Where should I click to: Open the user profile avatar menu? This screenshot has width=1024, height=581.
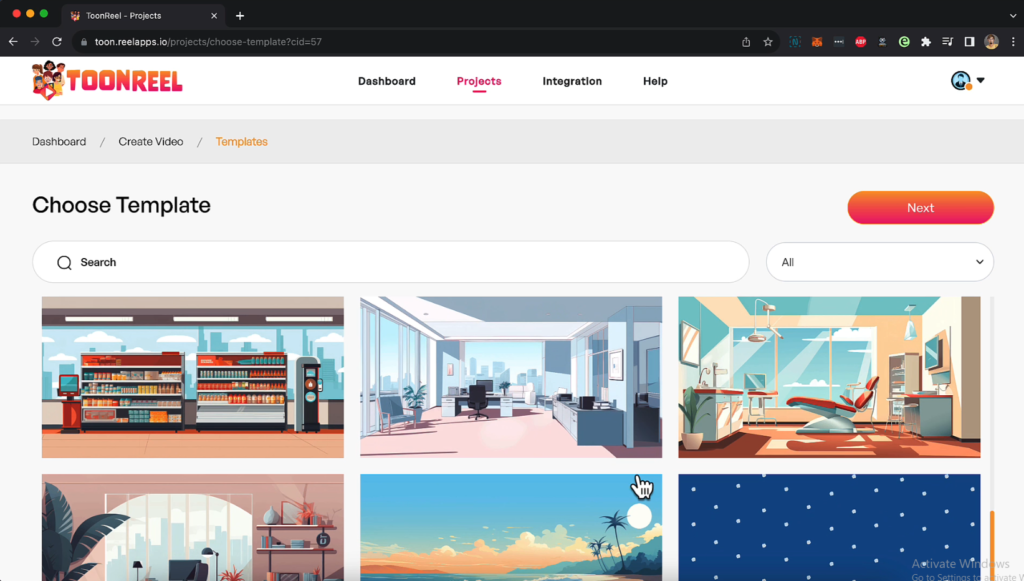(x=967, y=80)
